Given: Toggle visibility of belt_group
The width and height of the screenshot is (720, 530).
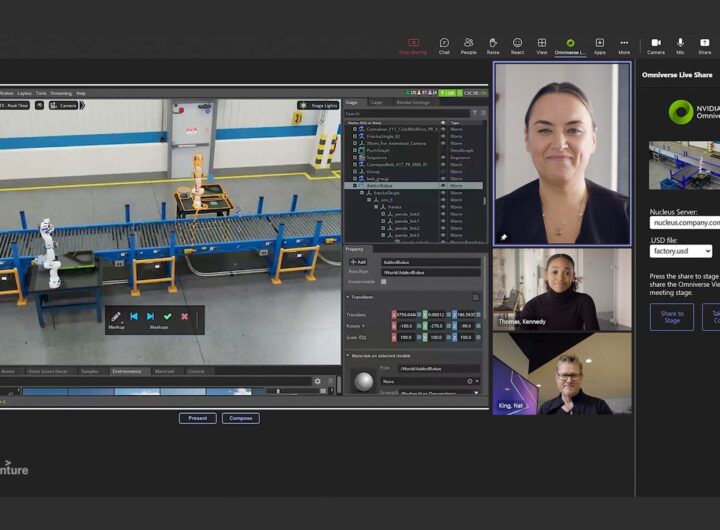Looking at the screenshot, I should coord(443,178).
